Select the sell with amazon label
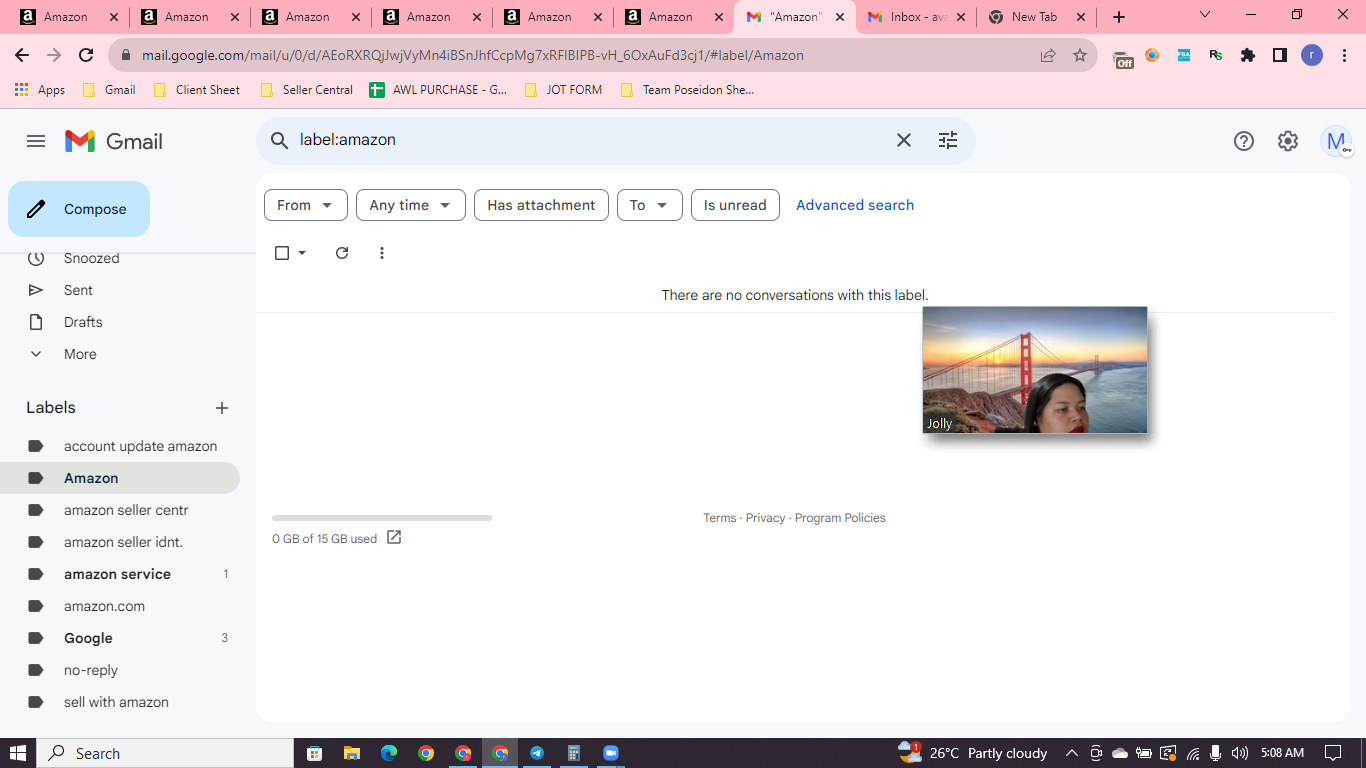Viewport: 1366px width, 768px height. click(x=120, y=702)
